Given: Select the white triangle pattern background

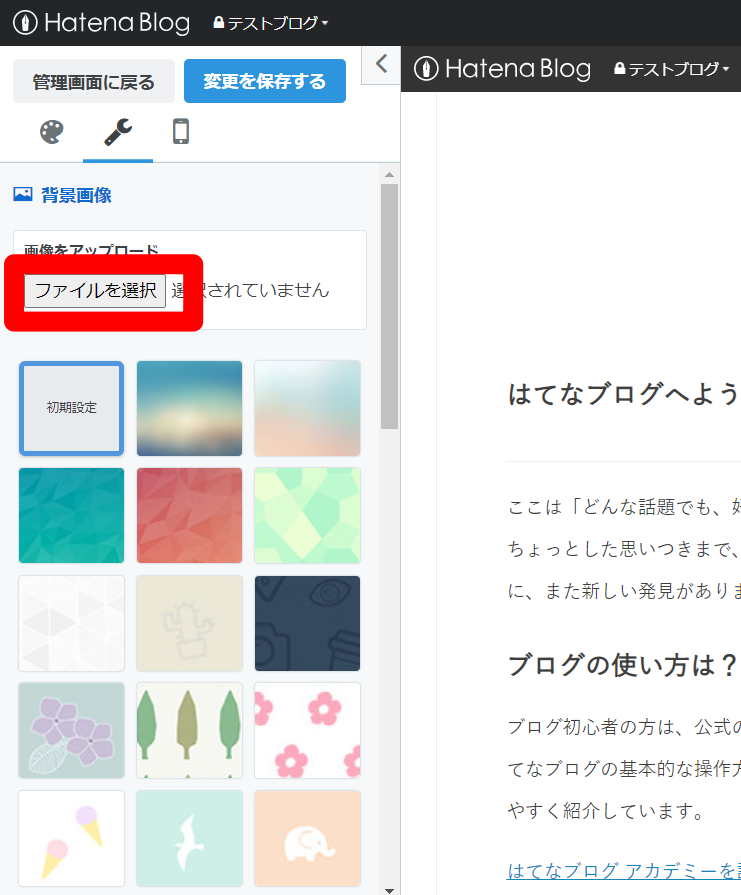Looking at the screenshot, I should click(71, 623).
